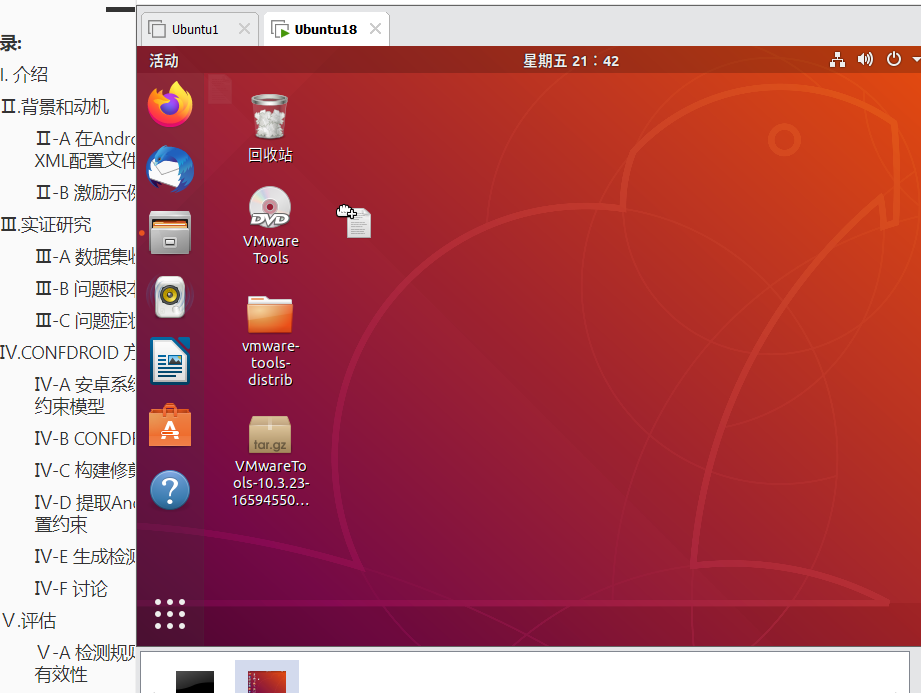This screenshot has width=921, height=693.
Task: Select the vmware-tools-distrib folder
Action: [x=270, y=341]
